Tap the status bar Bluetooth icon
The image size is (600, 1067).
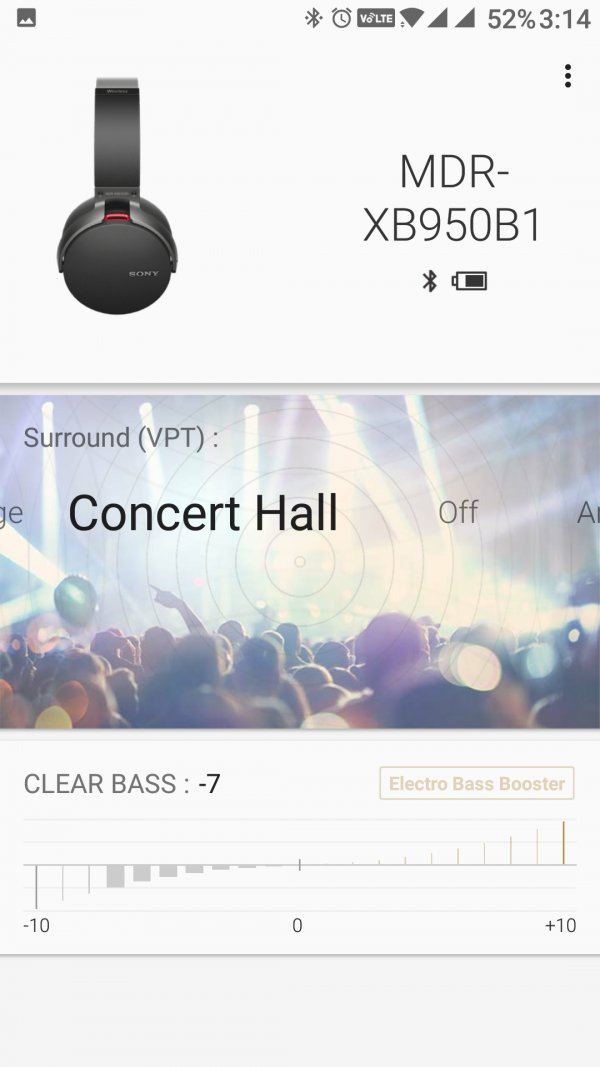coord(313,18)
